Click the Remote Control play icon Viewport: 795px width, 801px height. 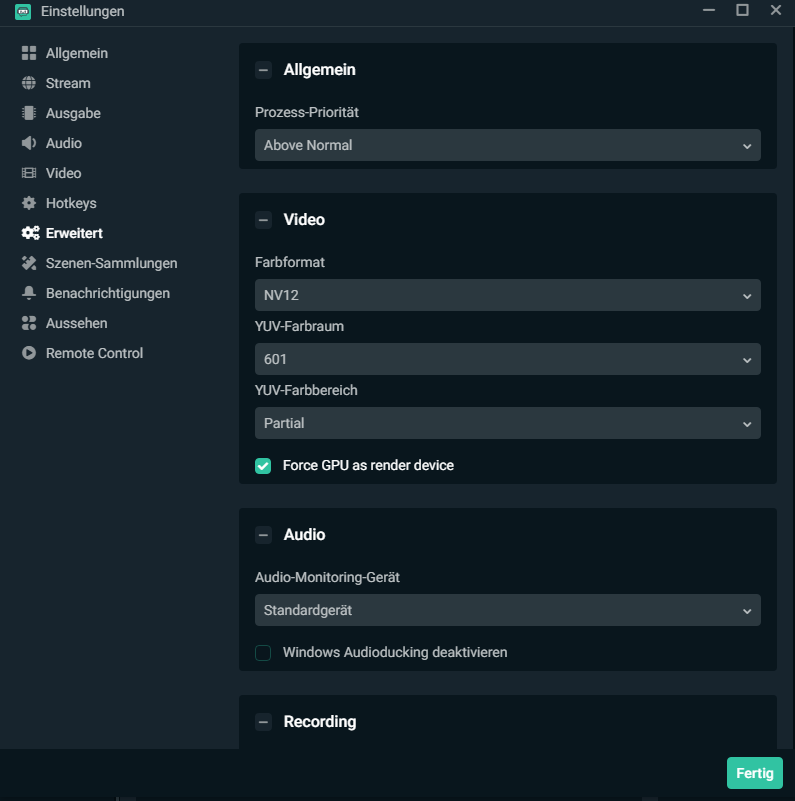point(29,353)
